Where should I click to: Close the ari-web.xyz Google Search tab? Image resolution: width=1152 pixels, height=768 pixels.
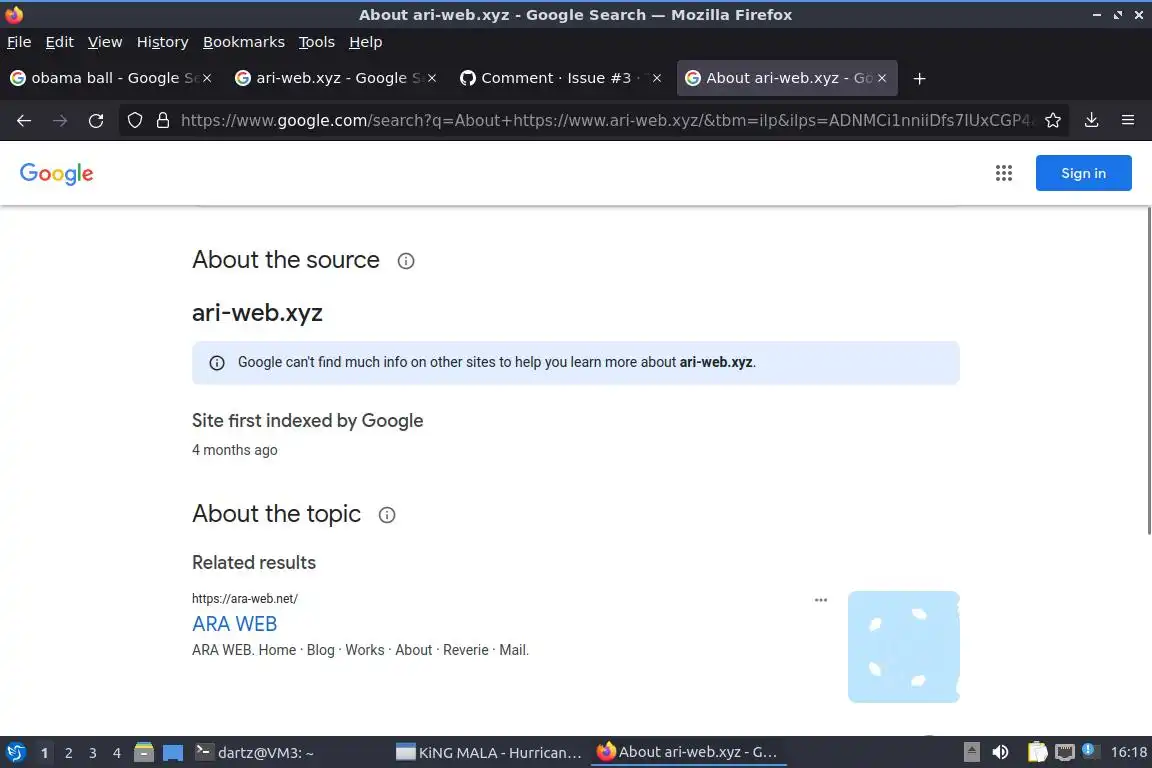(x=432, y=78)
